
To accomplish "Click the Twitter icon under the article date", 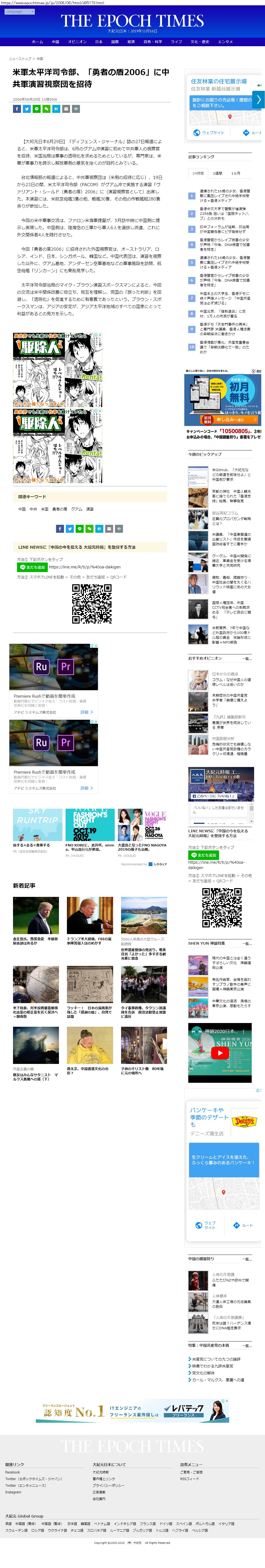I will tap(26, 109).
